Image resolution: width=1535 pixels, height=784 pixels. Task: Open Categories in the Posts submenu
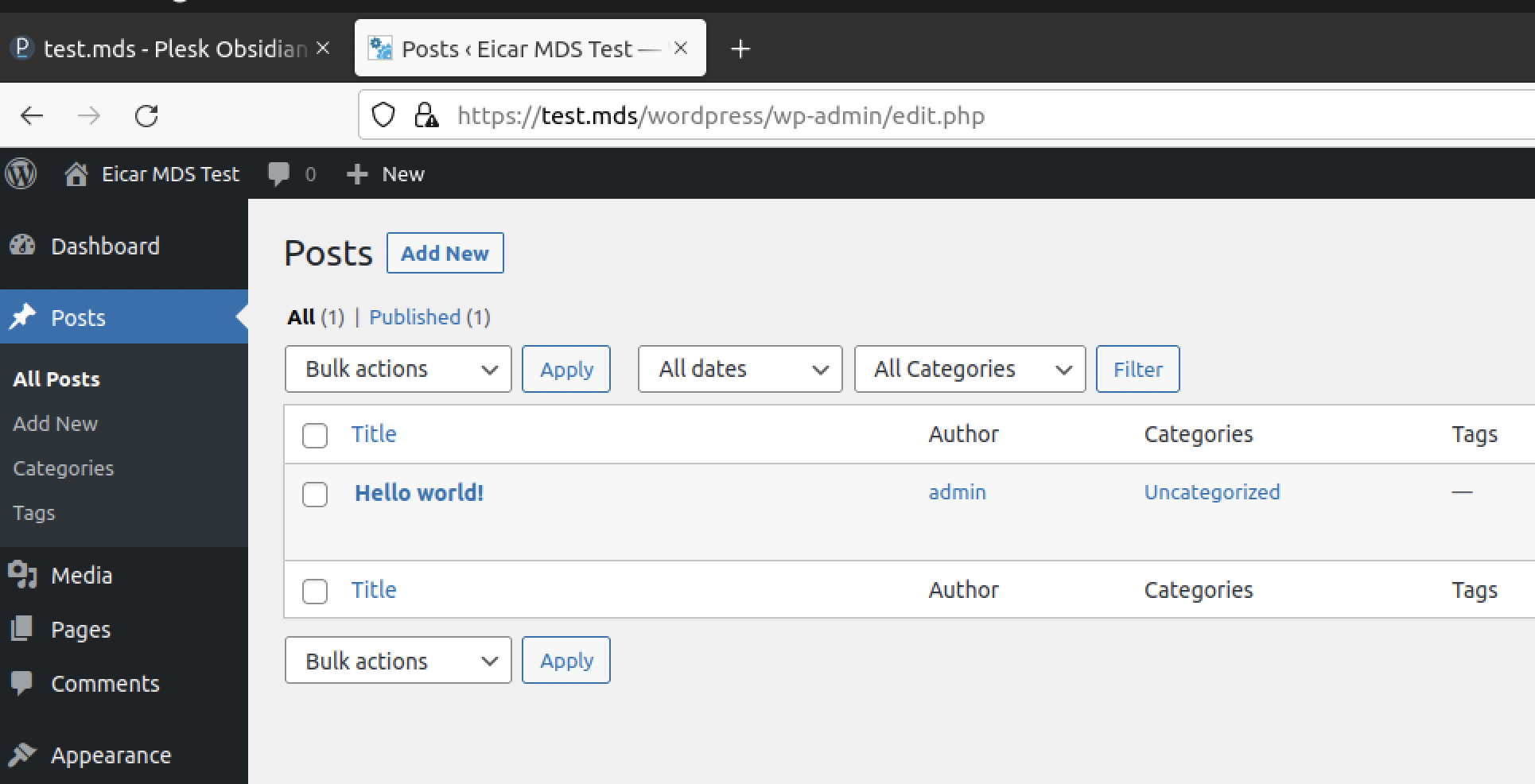tap(64, 468)
